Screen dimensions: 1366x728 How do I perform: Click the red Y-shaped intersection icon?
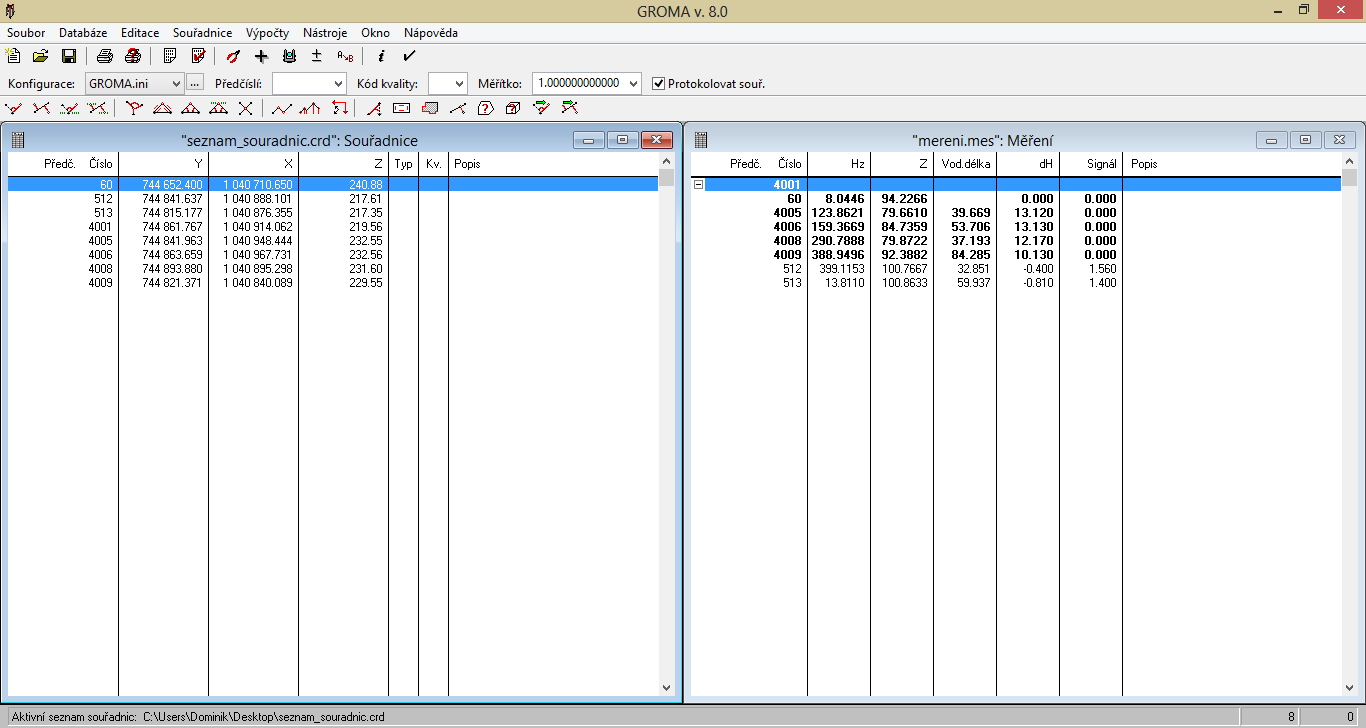pos(135,108)
